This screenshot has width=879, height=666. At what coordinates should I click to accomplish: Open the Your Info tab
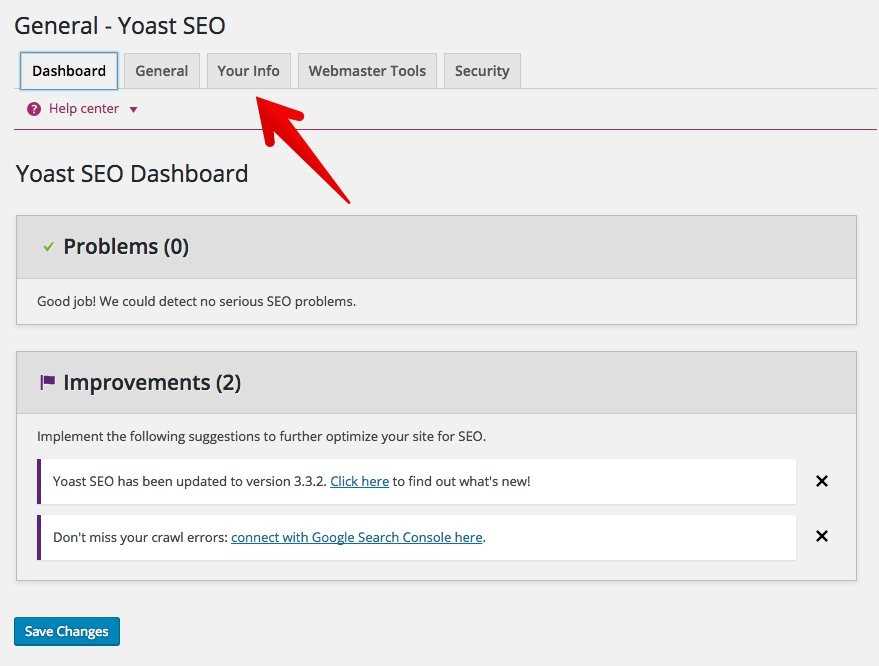248,70
